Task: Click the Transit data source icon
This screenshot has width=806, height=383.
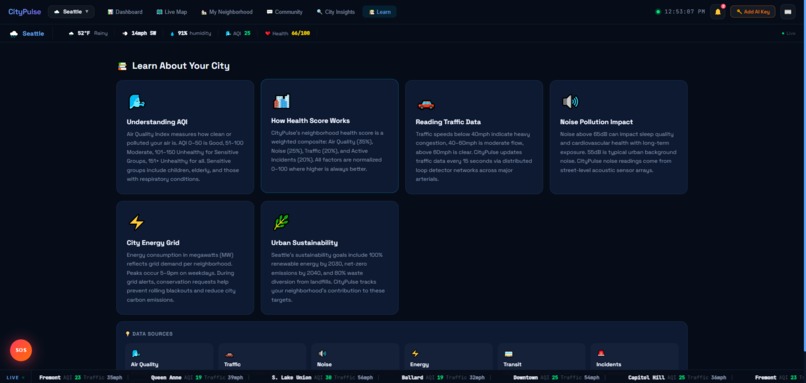Action: click(508, 354)
